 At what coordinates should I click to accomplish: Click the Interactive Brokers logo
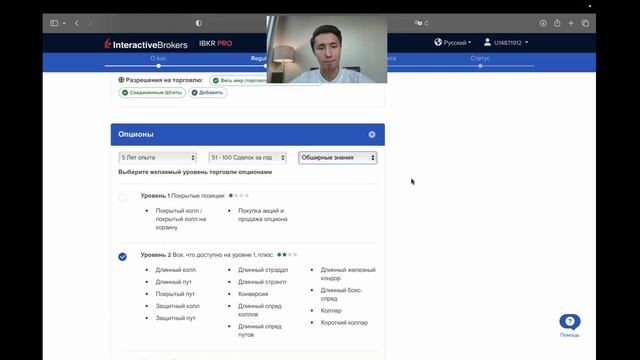click(x=146, y=44)
